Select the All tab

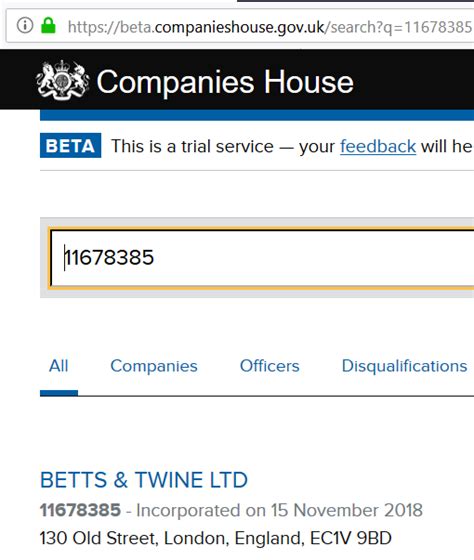coord(59,366)
